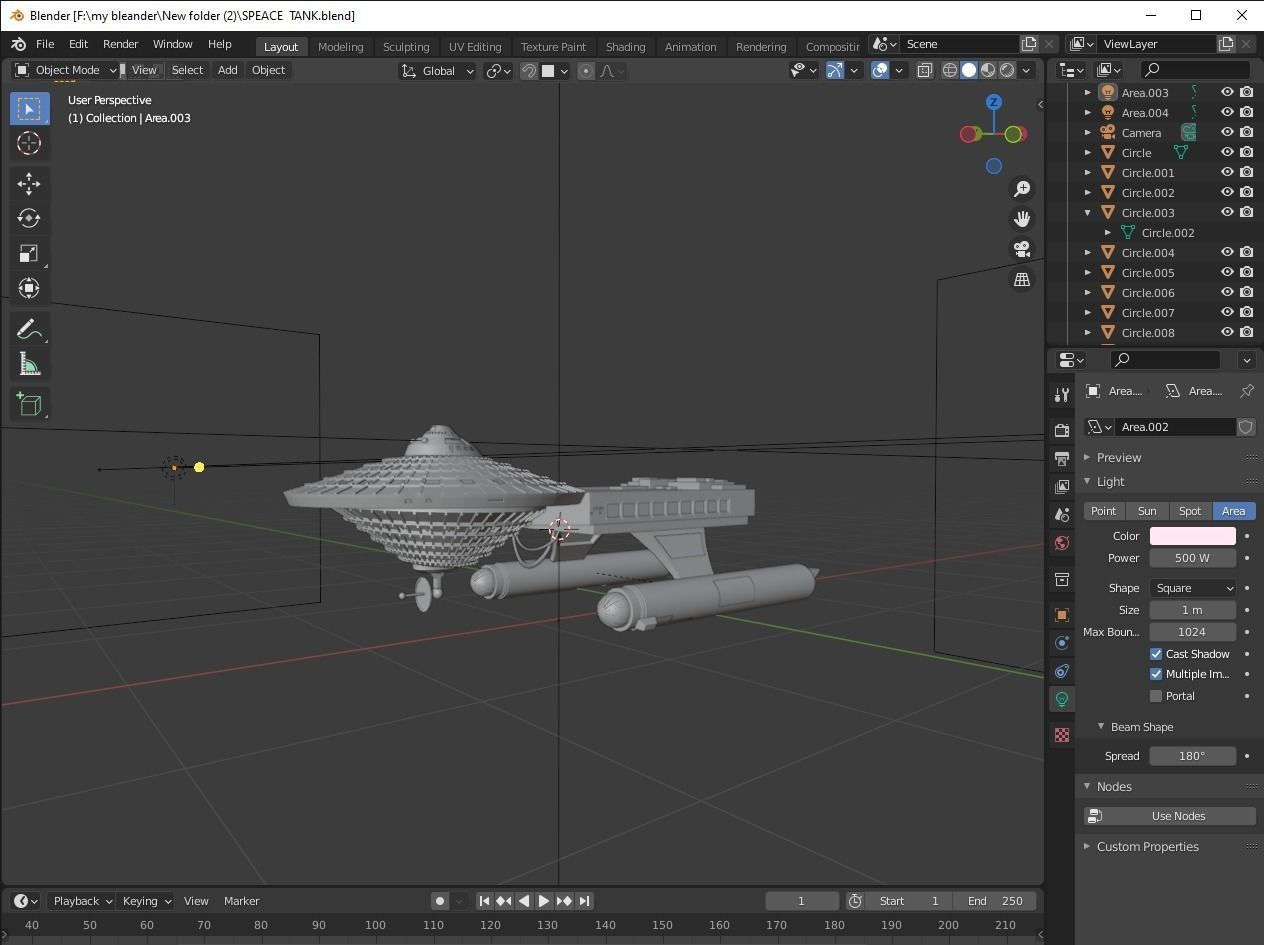Activate the 3D Cursor tool
The height and width of the screenshot is (945, 1264).
(29, 144)
